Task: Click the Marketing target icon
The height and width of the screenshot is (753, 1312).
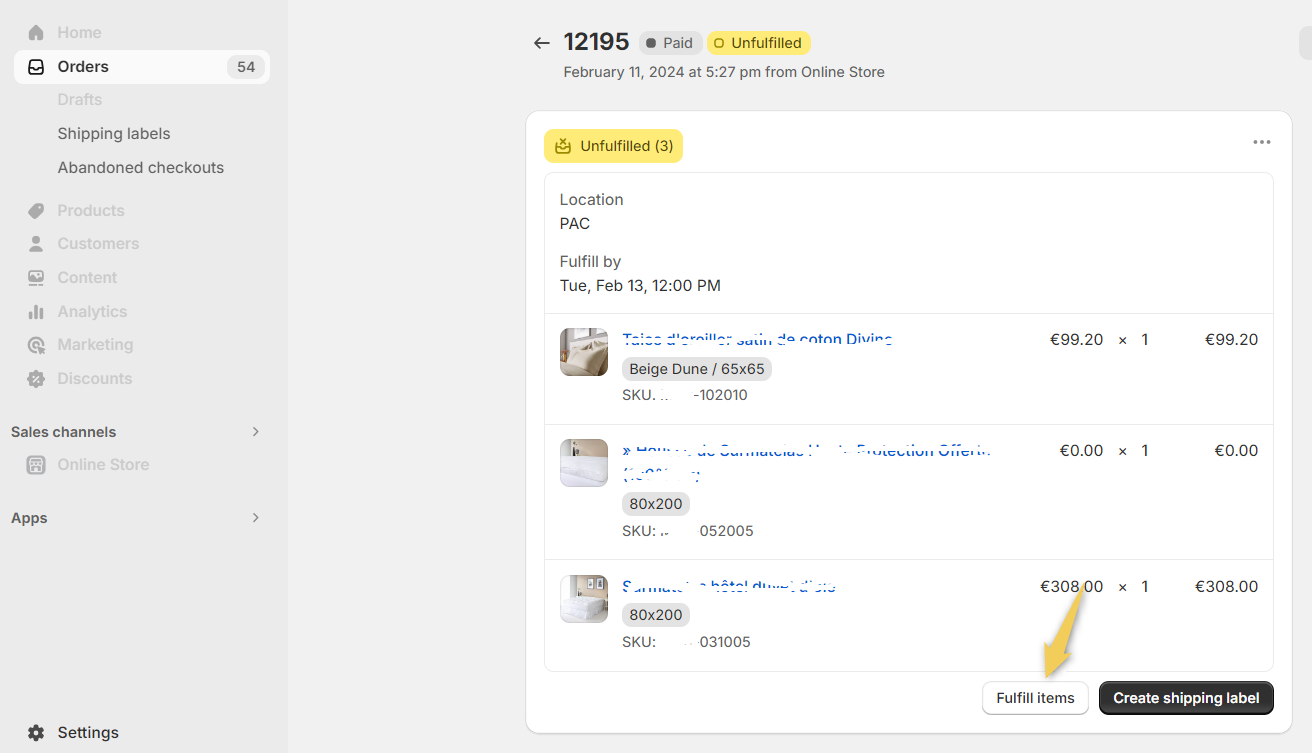Action: click(x=36, y=345)
